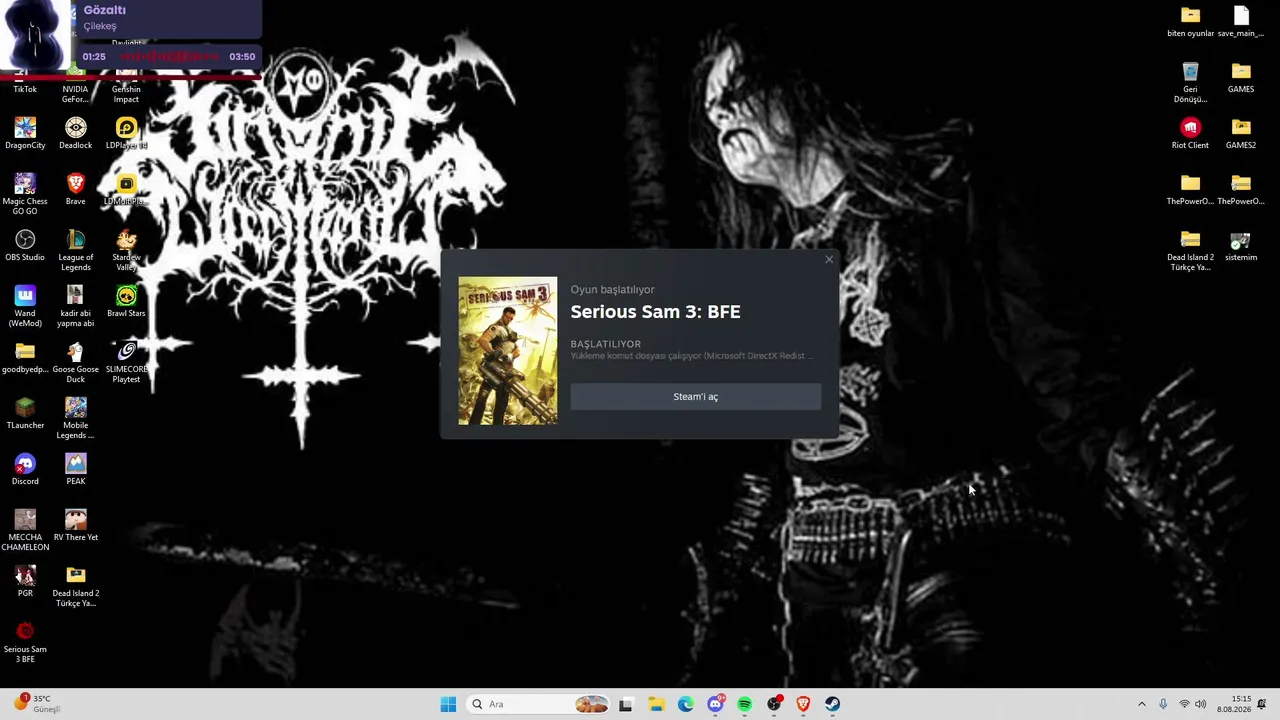1280x720 pixels.
Task: Seek in the music widget waveform bar
Action: pyautogui.click(x=168, y=57)
